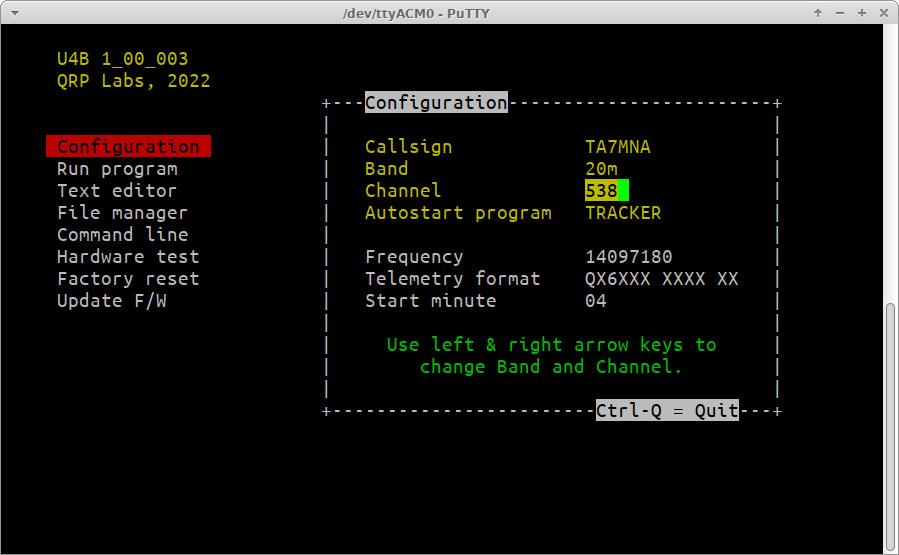Click the Ctrl-Q = Quit label
899x555 pixels.
point(667,411)
